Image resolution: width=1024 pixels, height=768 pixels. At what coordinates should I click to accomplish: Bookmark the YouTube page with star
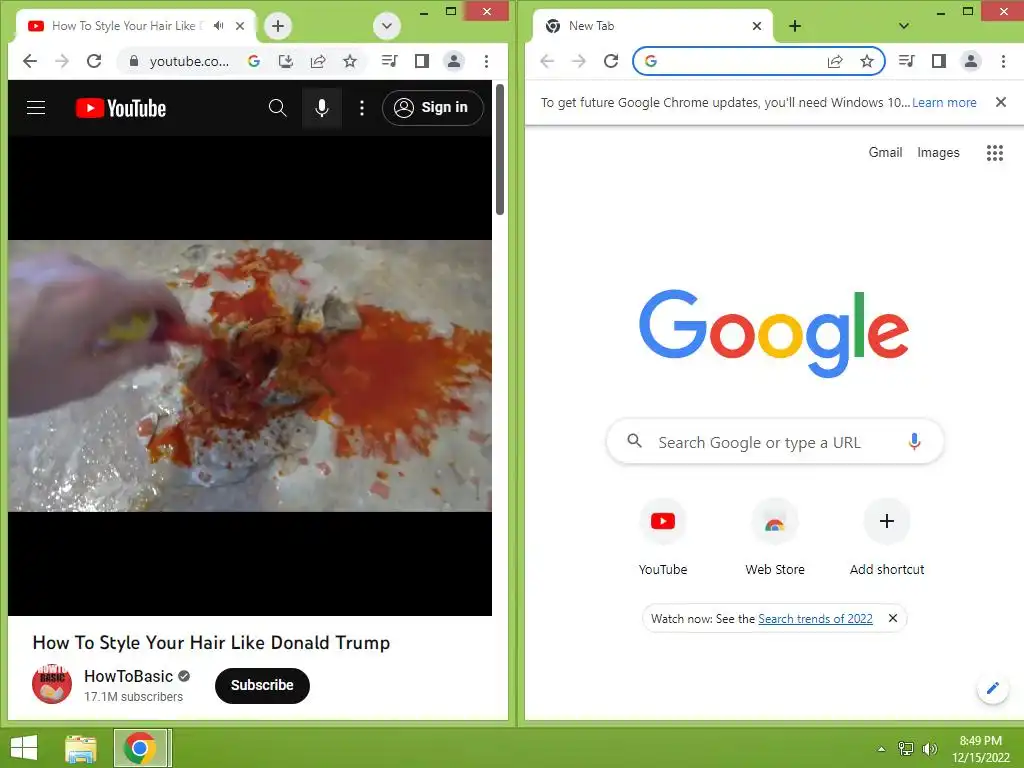tap(350, 61)
